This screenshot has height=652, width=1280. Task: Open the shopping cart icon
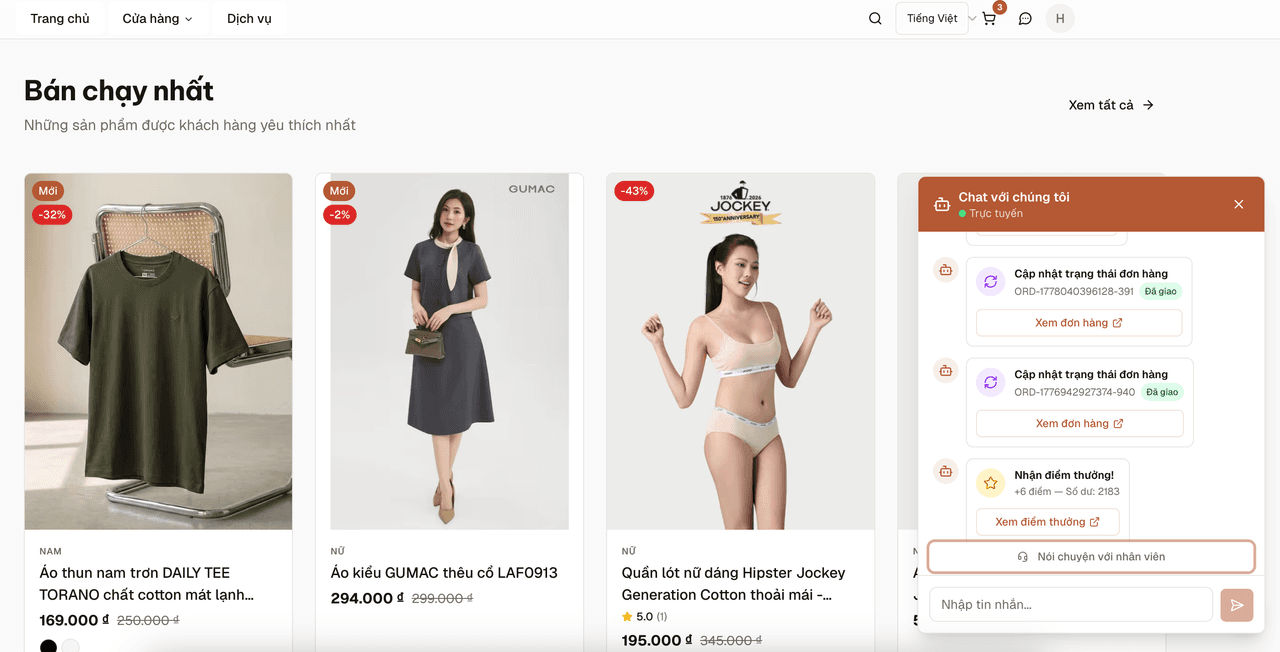coord(989,18)
